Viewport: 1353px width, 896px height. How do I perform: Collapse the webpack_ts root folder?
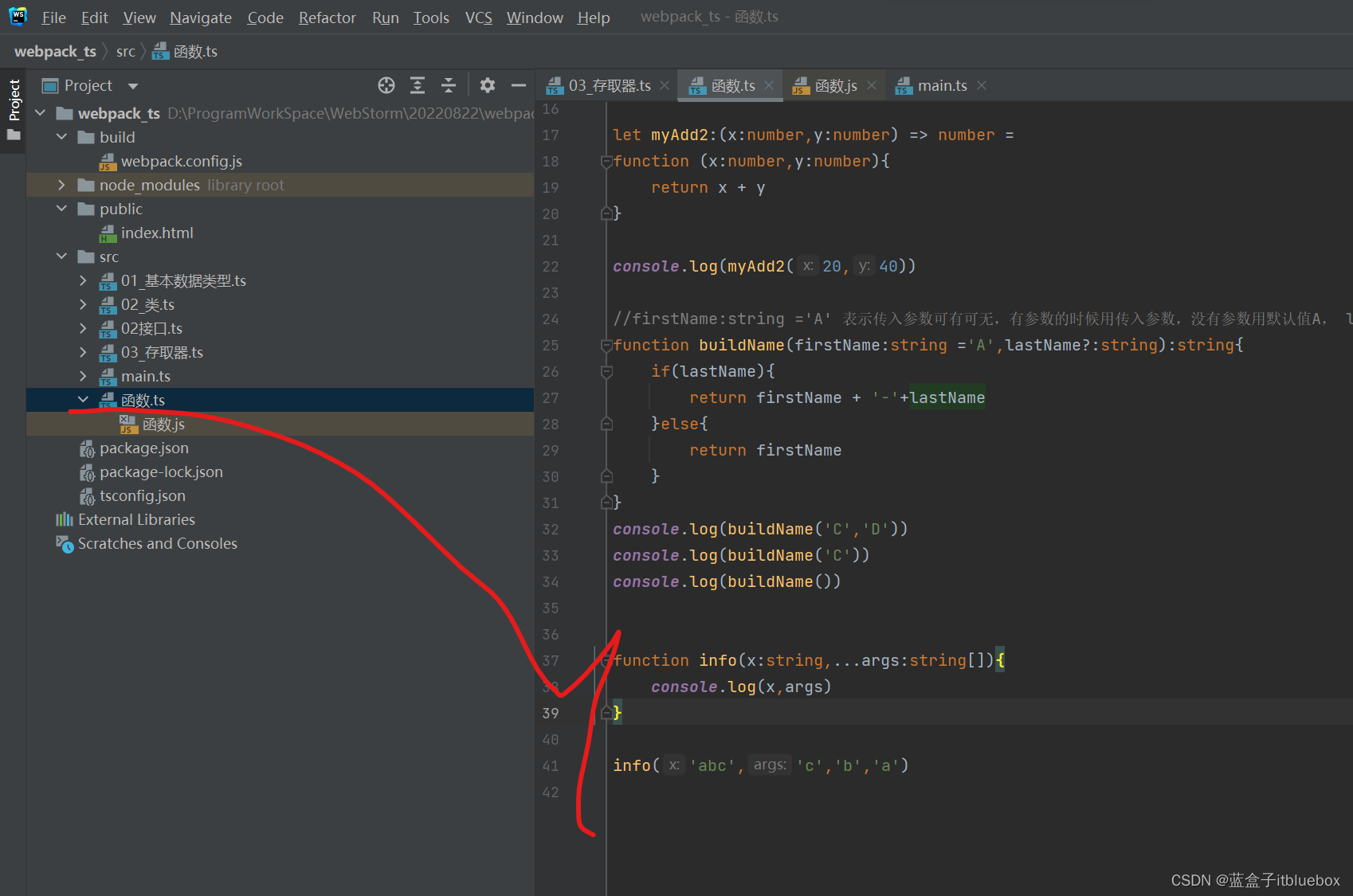tap(40, 113)
